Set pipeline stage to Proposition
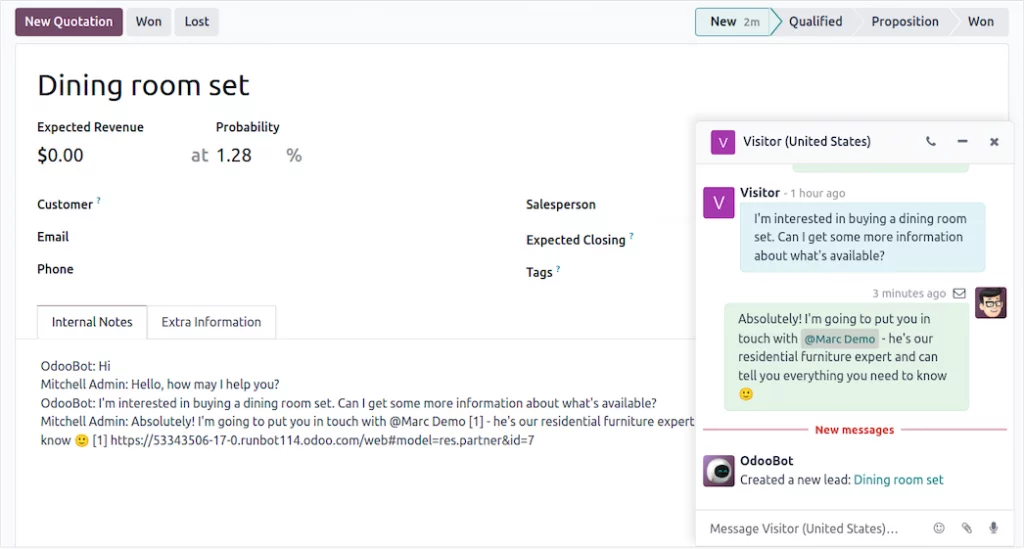 904,22
